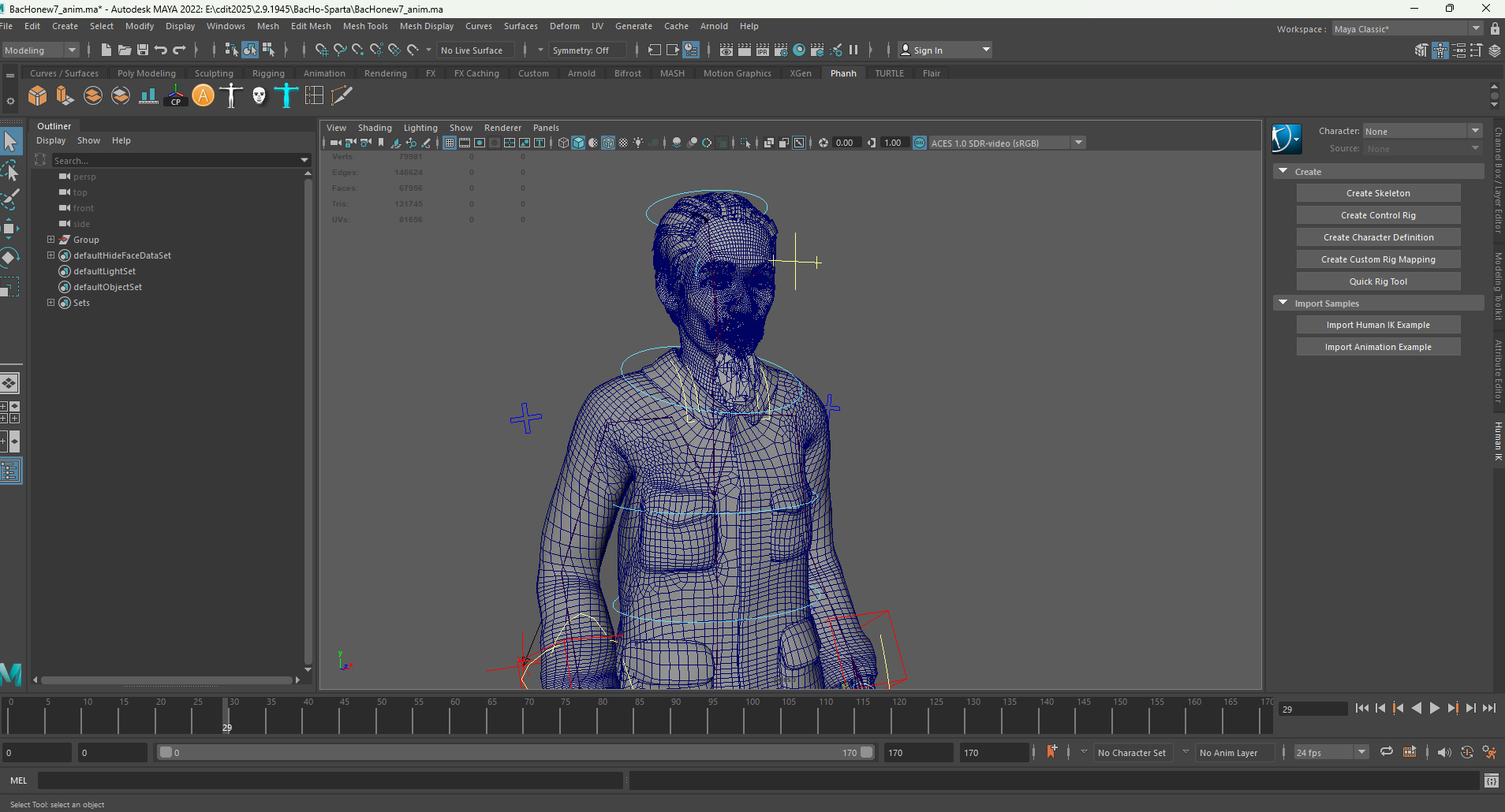Toggle wireframe on shaded in viewport
Image resolution: width=1505 pixels, height=812 pixels.
click(x=608, y=143)
